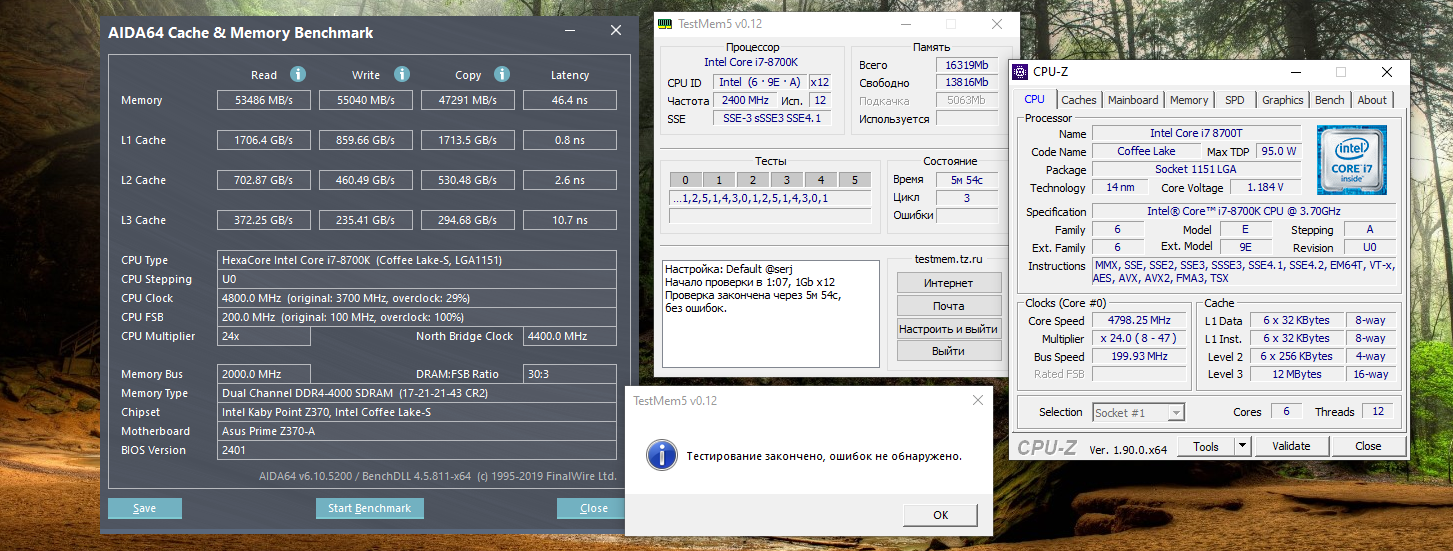The height and width of the screenshot is (551, 1453).
Task: Click the Memory Read value 53486 MB/s
Action: coord(264,100)
